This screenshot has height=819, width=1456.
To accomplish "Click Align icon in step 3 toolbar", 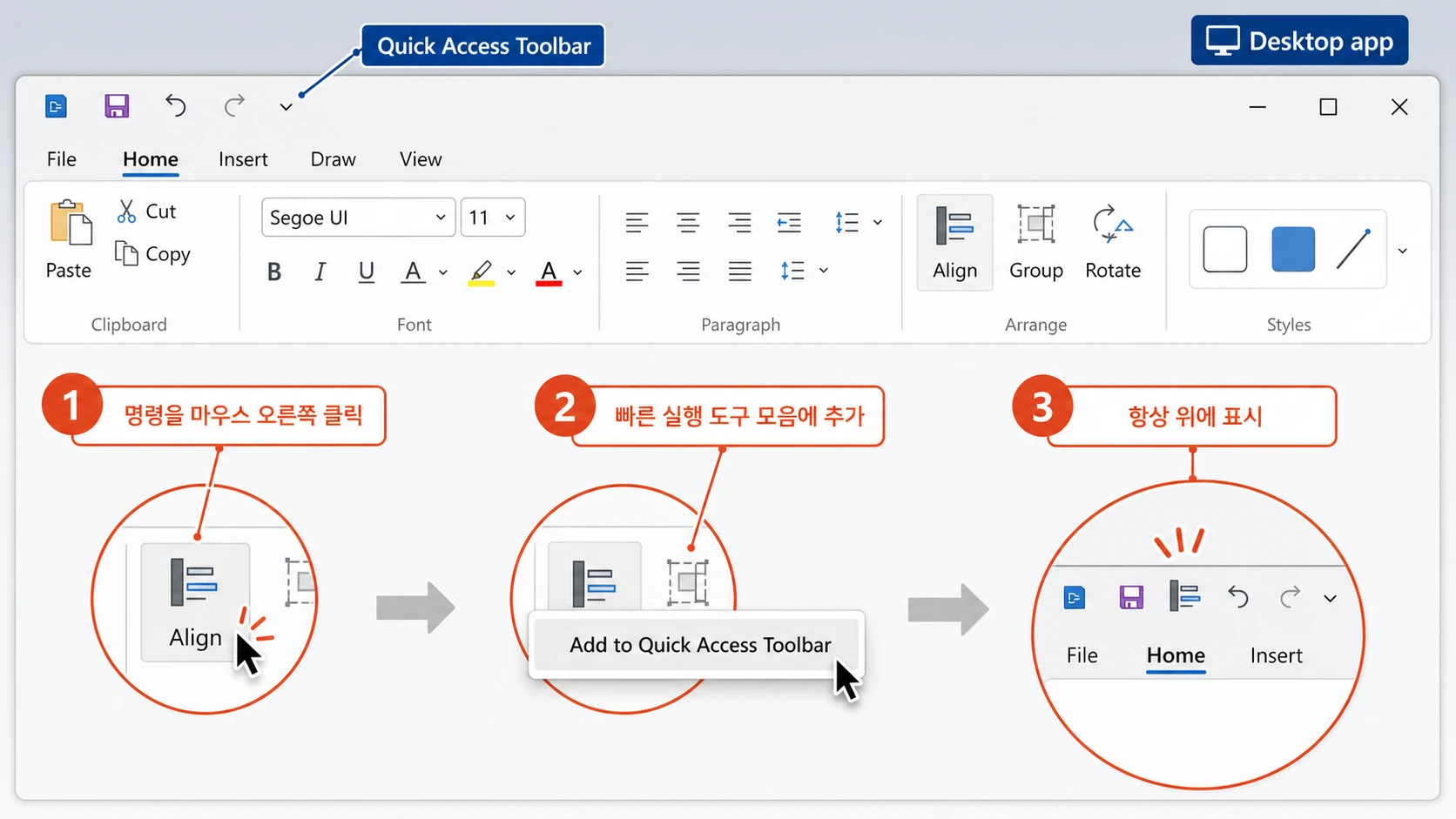I will 1184,597.
